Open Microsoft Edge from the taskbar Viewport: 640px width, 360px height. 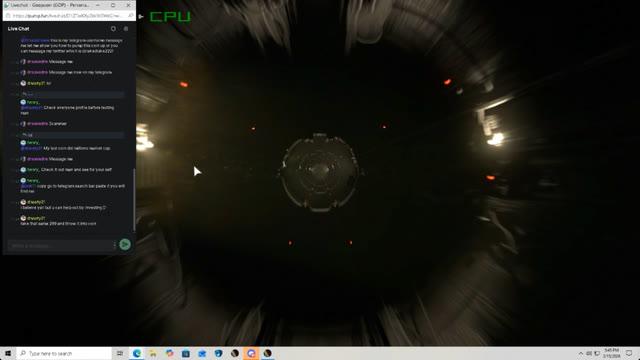pos(137,353)
